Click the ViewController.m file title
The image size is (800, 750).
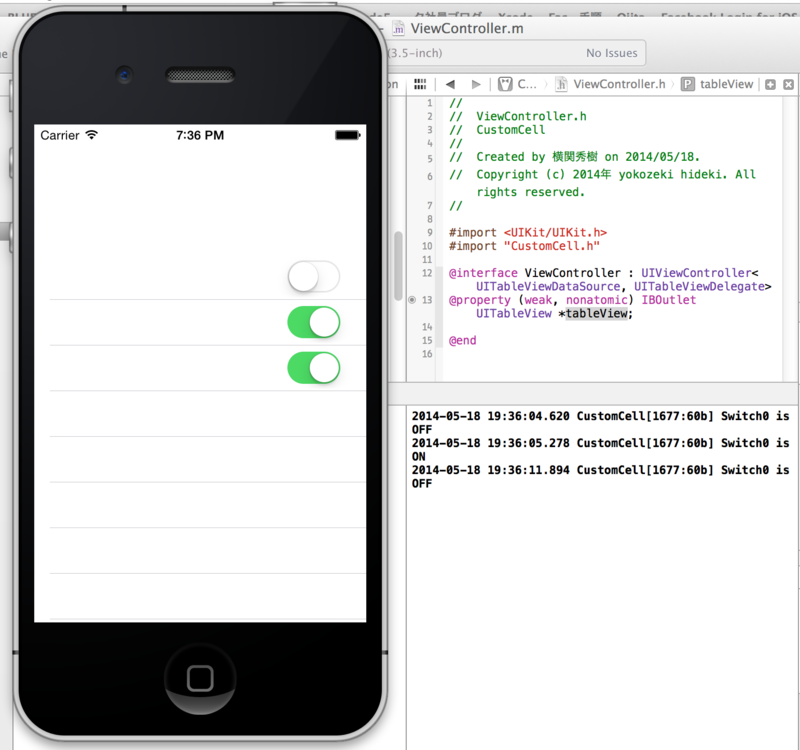[x=467, y=29]
